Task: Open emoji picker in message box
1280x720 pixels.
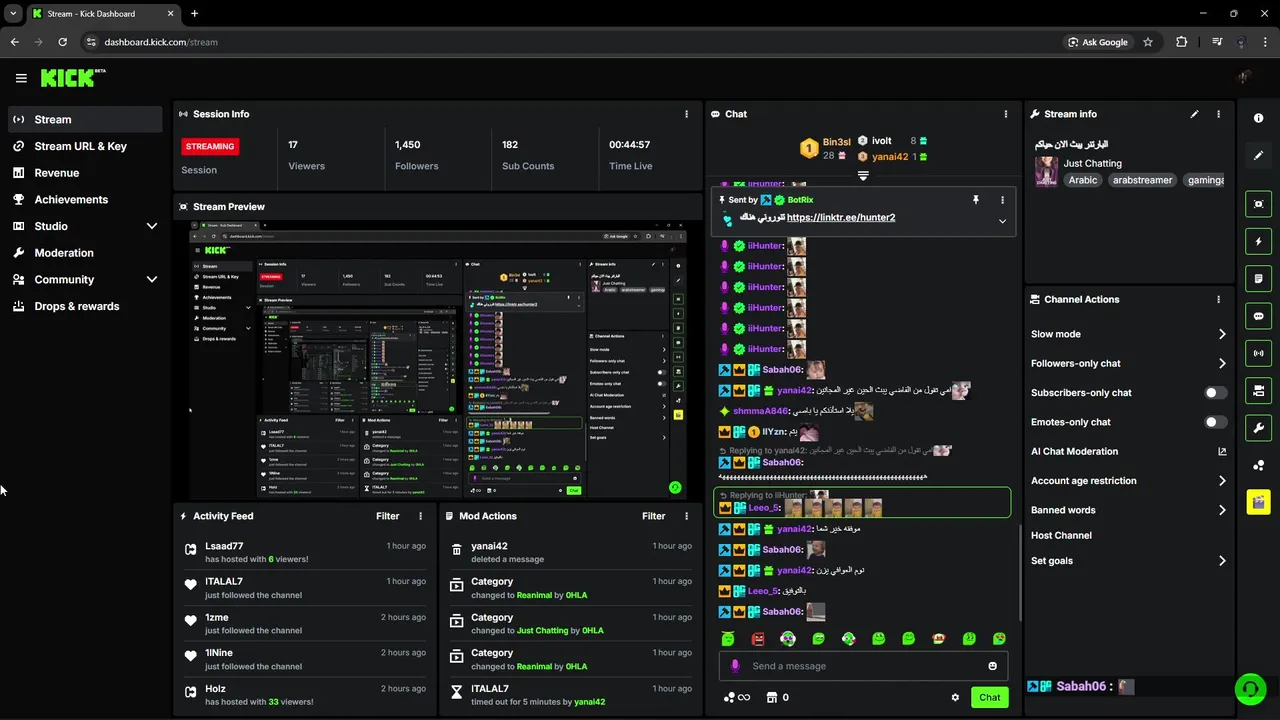Action: [x=992, y=666]
